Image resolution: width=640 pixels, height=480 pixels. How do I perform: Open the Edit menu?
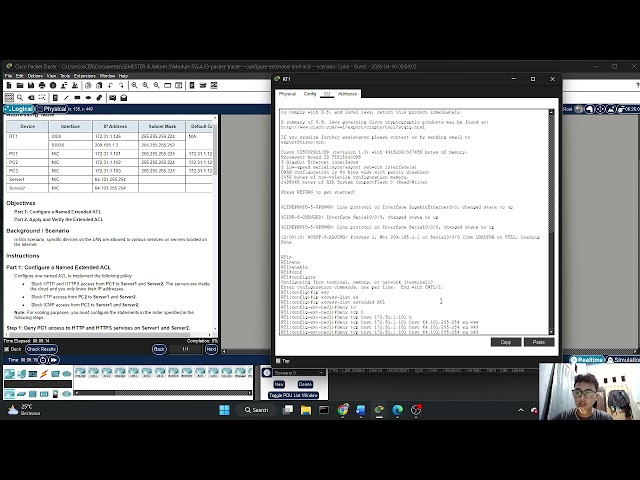[20, 76]
